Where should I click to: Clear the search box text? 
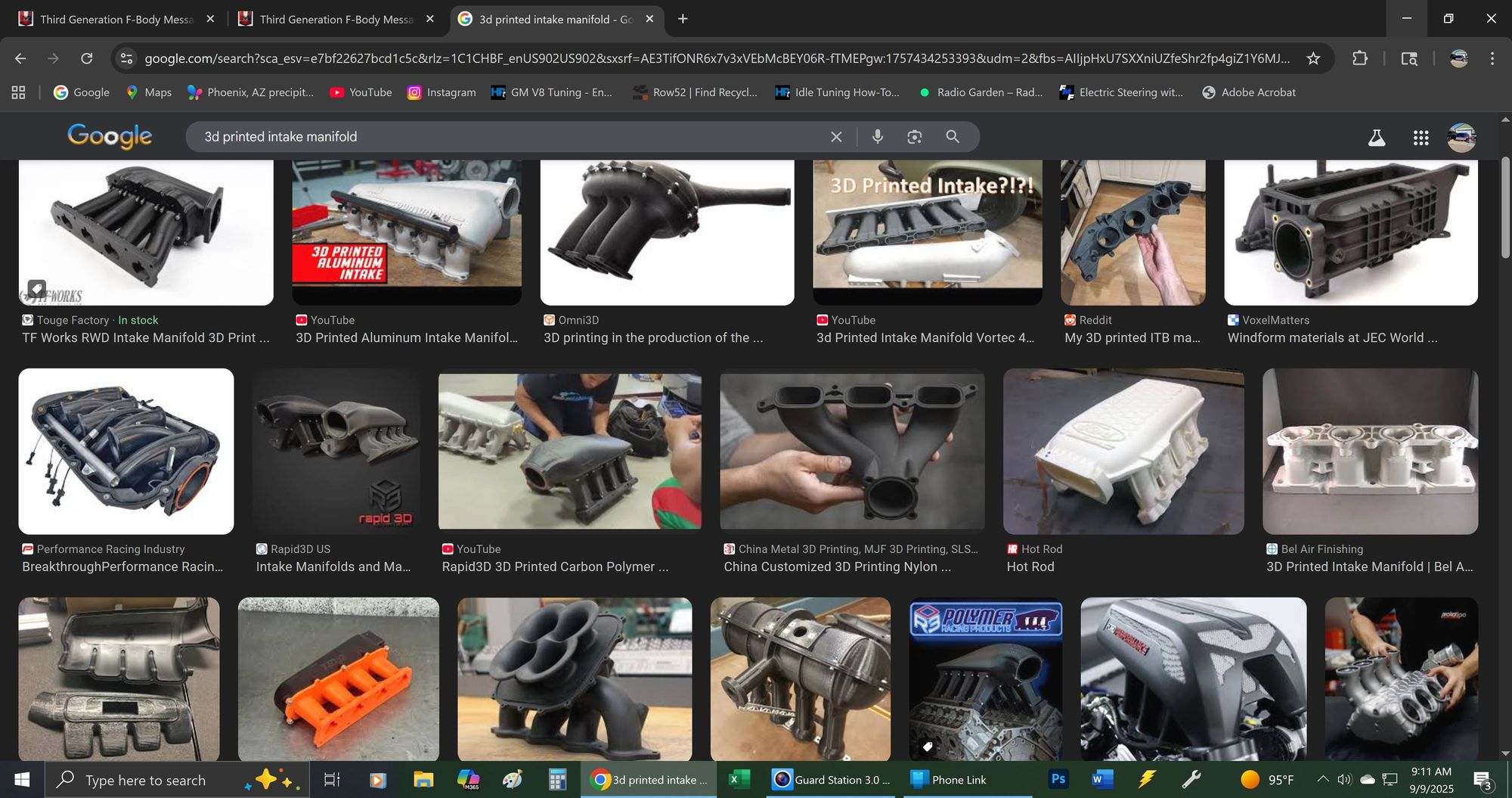[836, 137]
